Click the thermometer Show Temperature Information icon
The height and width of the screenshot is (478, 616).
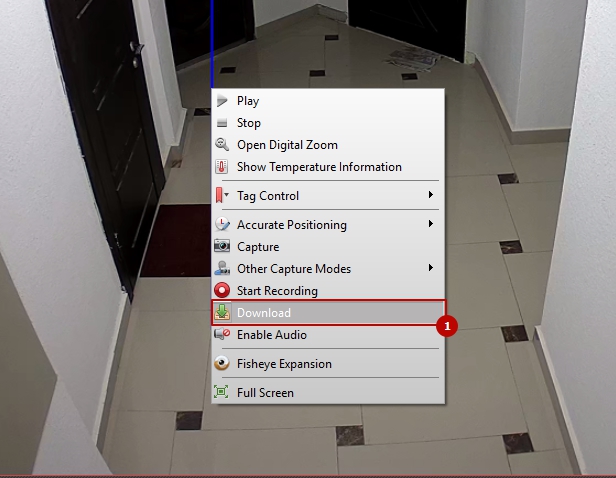(x=222, y=167)
